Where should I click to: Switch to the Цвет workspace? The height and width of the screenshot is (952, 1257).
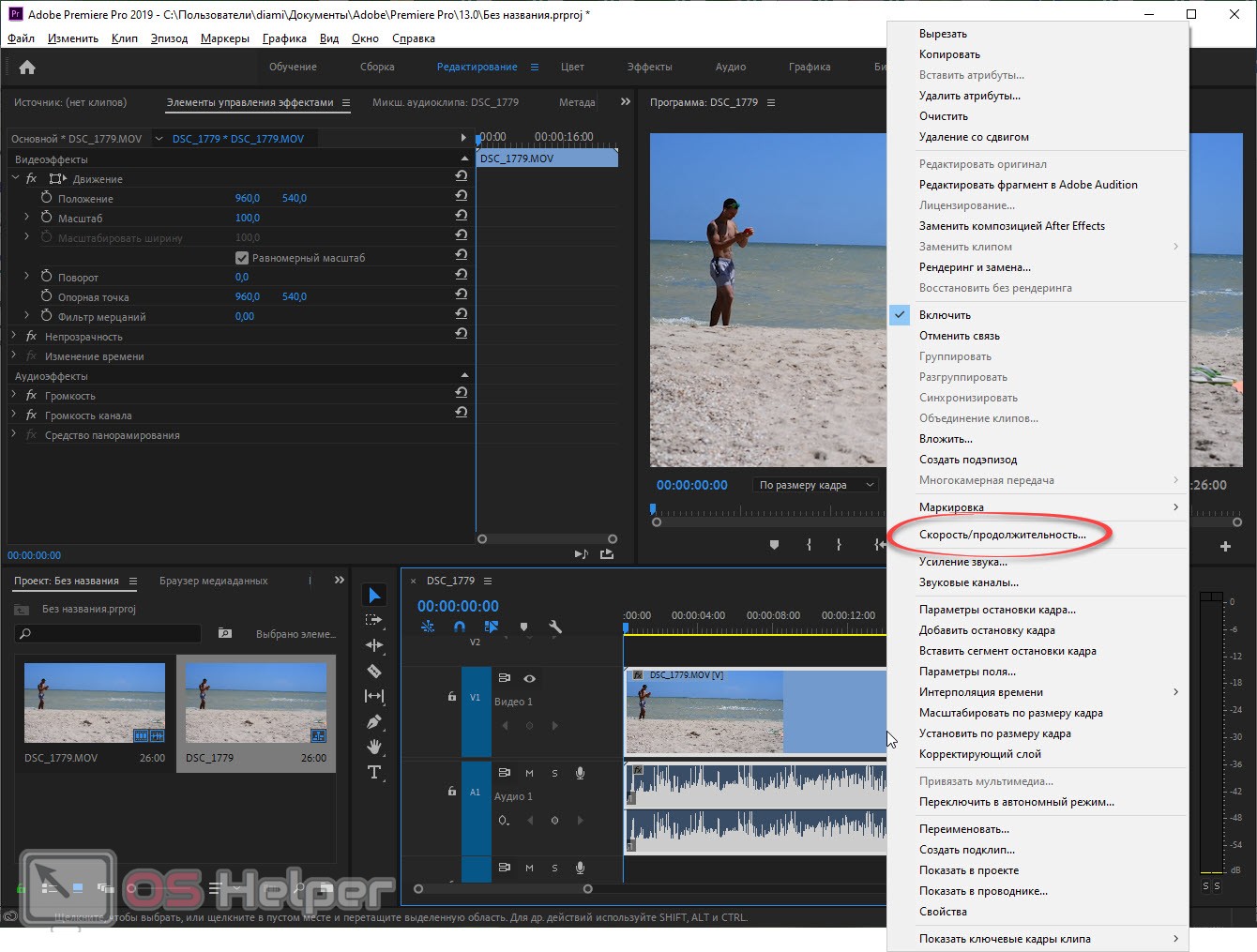click(572, 67)
